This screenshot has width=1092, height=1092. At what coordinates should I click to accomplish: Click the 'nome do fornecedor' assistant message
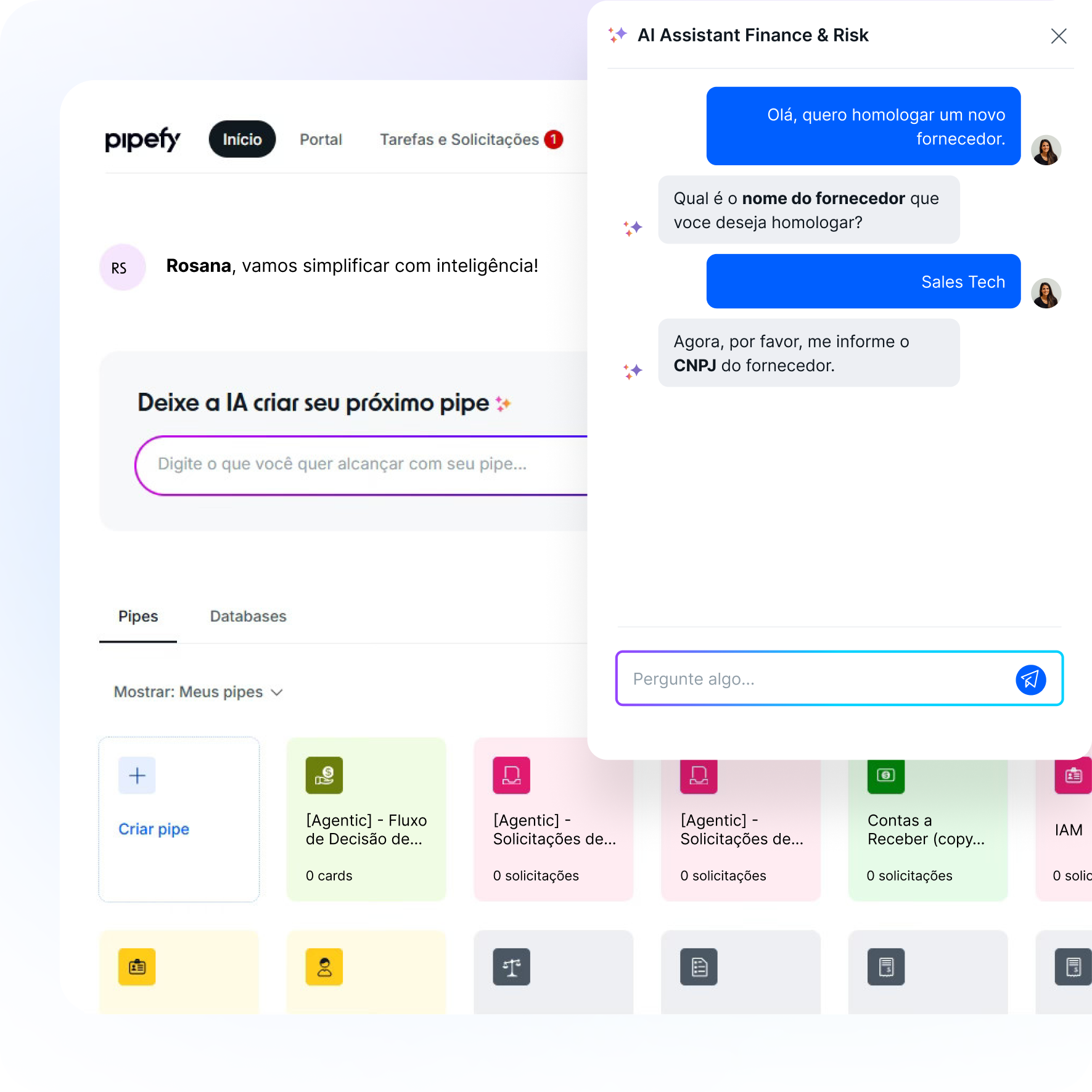pyautogui.click(x=808, y=210)
